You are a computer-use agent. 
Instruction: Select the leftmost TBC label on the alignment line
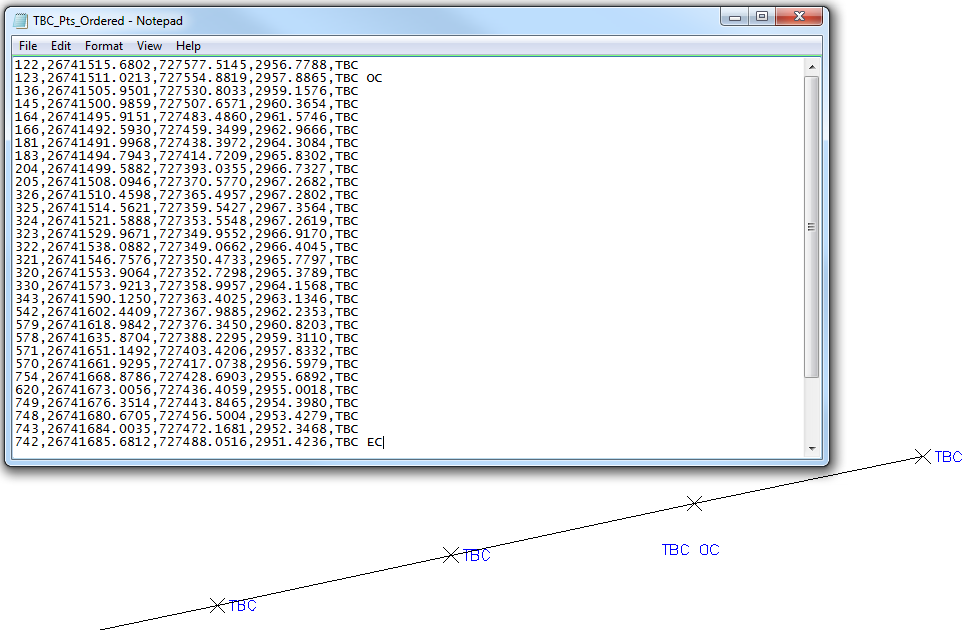click(x=243, y=605)
